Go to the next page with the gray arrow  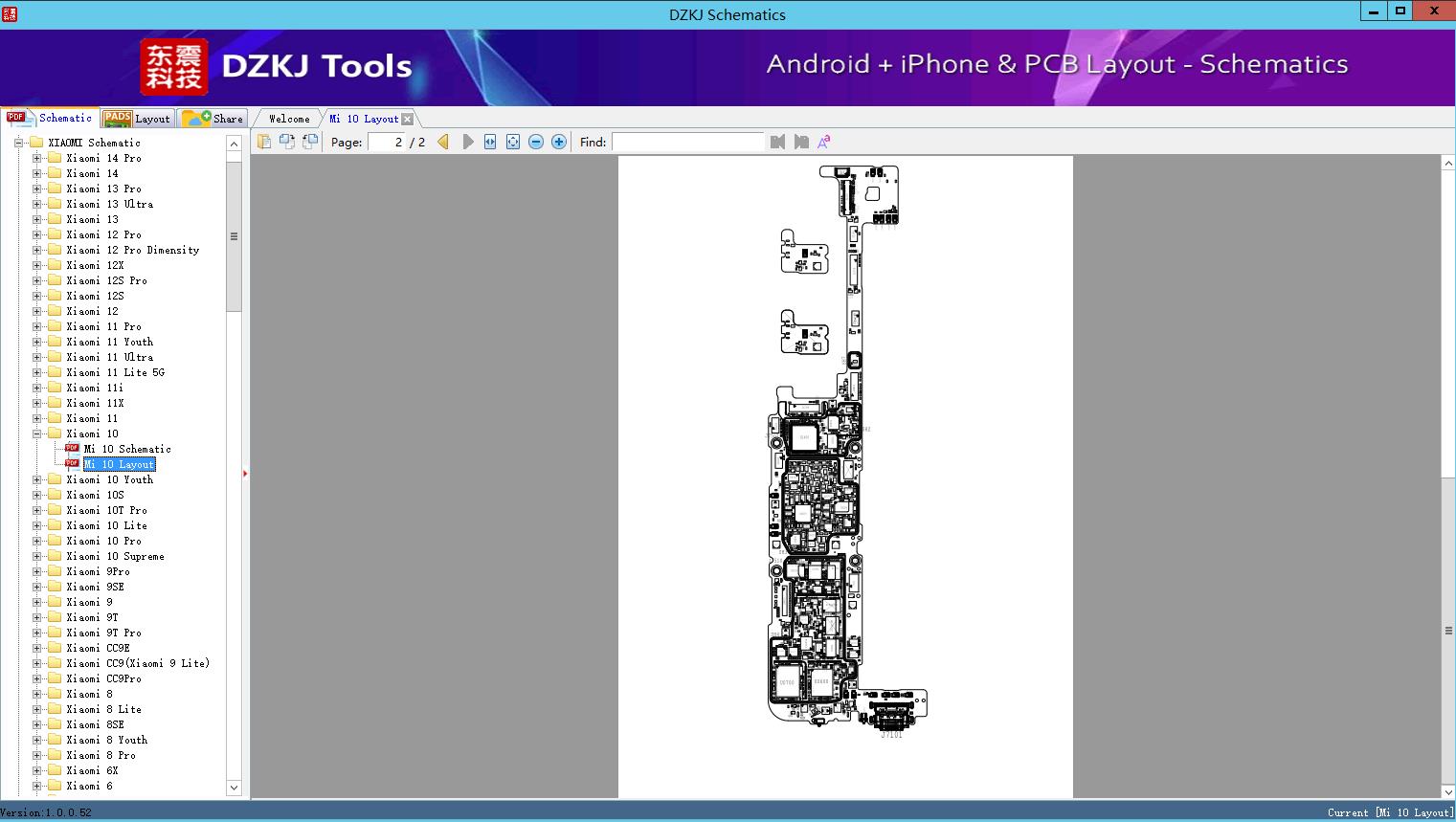point(467,142)
